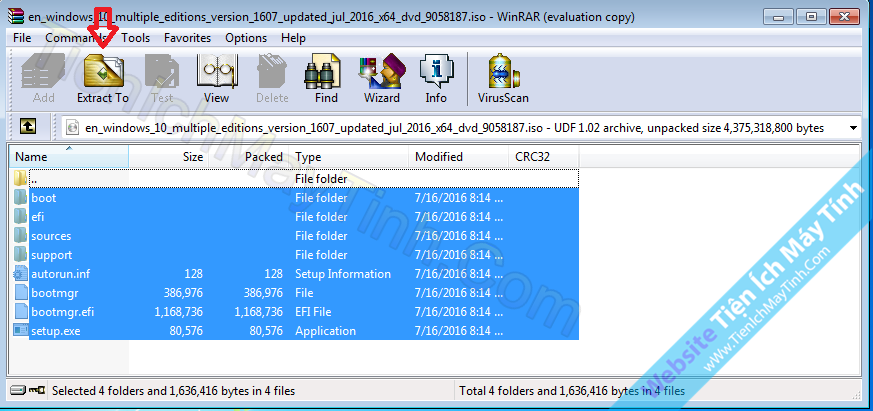Click the Test toolbar icon

[x=162, y=71]
